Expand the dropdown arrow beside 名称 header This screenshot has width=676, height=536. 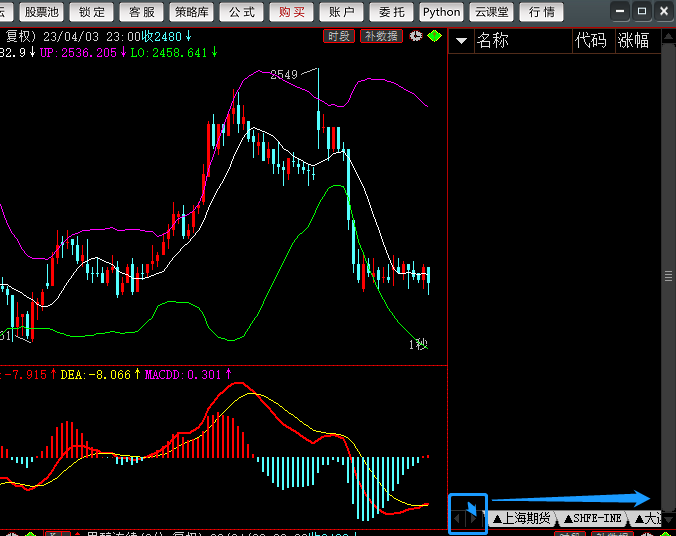[461, 41]
